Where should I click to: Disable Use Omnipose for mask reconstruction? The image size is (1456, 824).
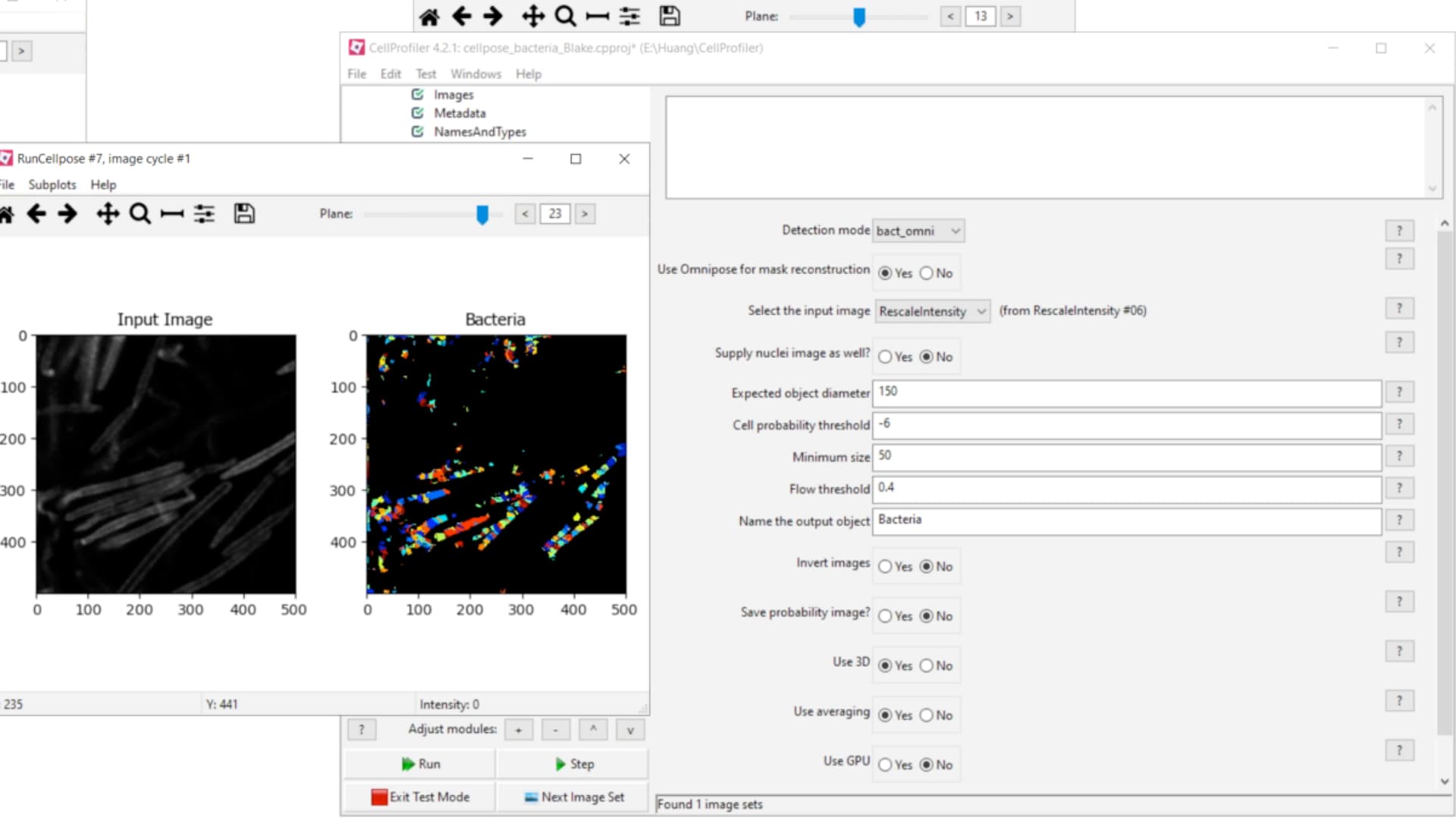926,273
